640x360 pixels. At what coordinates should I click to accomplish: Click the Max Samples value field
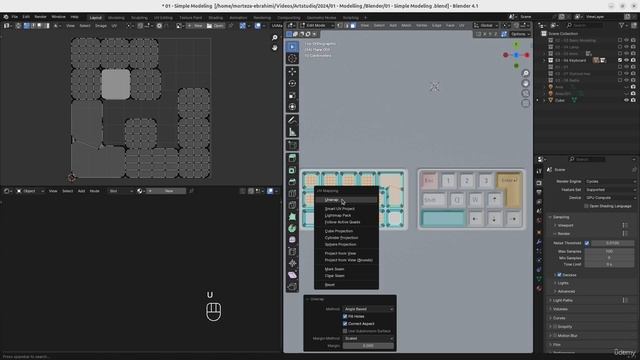pyautogui.click(x=610, y=251)
